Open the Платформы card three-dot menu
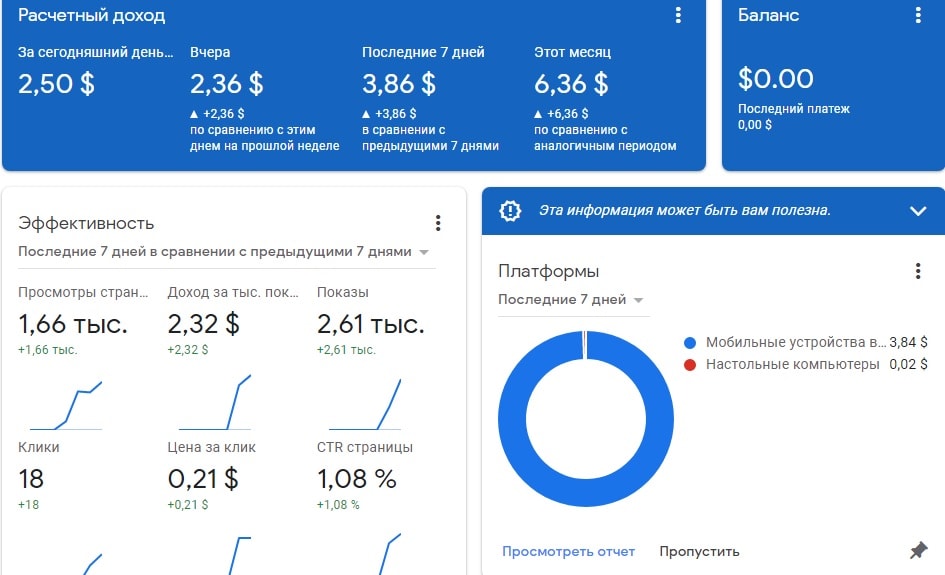Image resolution: width=945 pixels, height=575 pixels. tap(918, 271)
